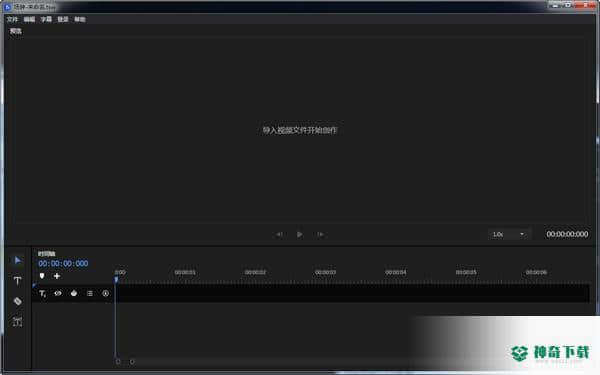Viewport: 600px width, 375px height.
Task: Play the video preview
Action: (300, 234)
